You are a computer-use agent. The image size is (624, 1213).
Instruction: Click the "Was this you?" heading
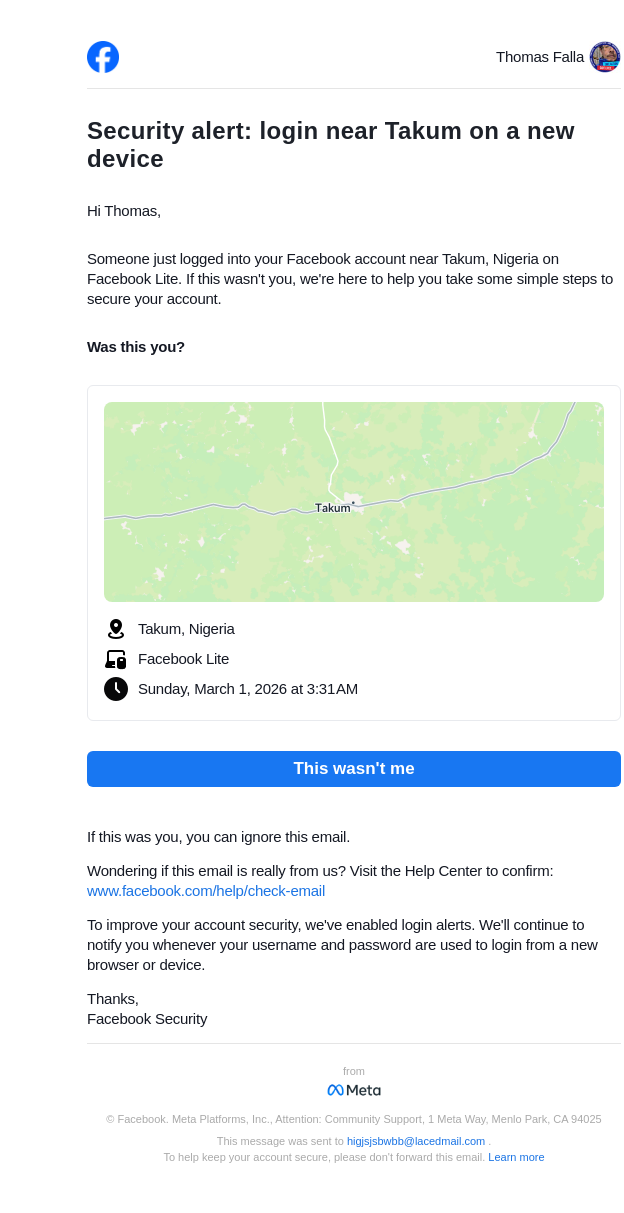(x=136, y=347)
